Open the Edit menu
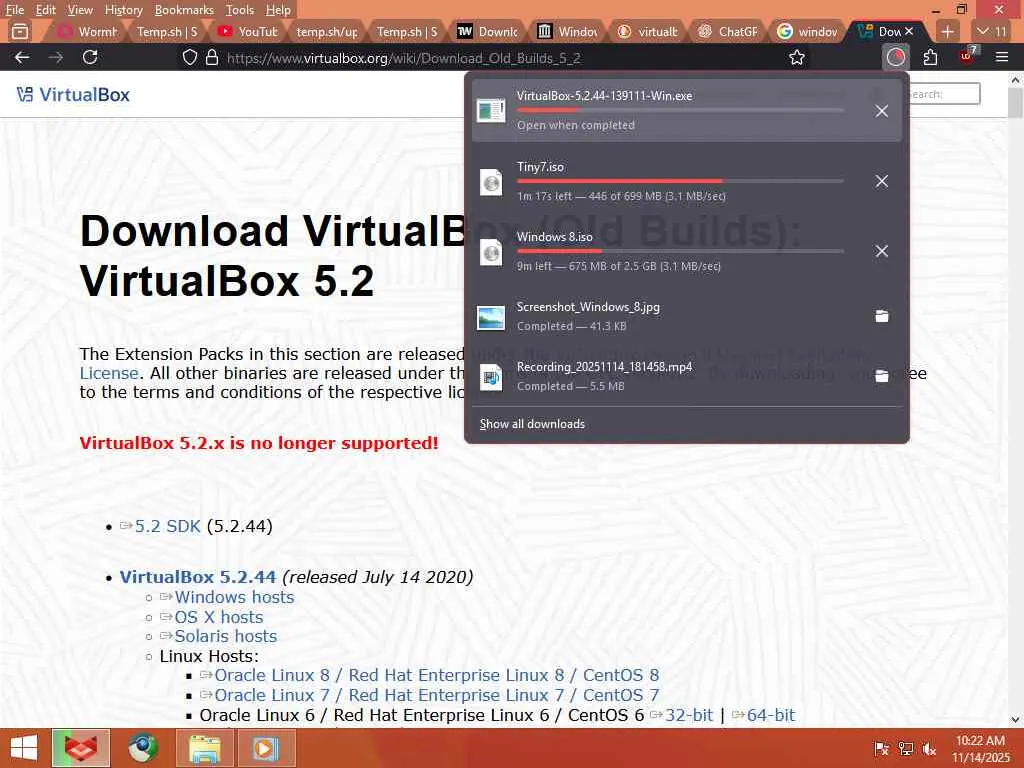This screenshot has width=1024, height=768. click(x=46, y=10)
